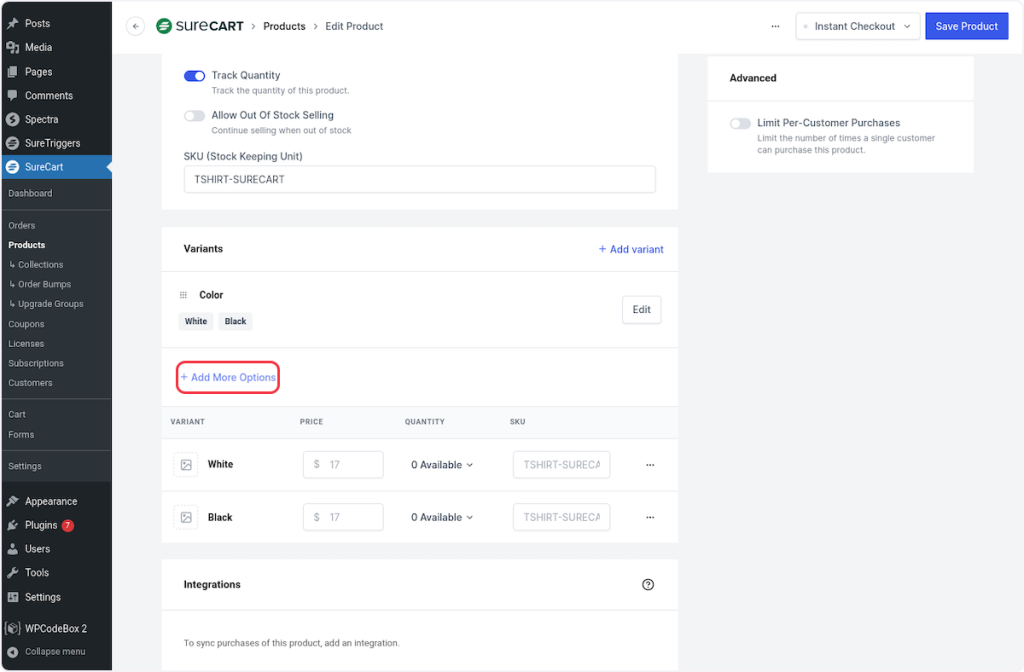Go to Plugins in the WordPress sidebar
The width and height of the screenshot is (1024, 672).
tap(41, 525)
